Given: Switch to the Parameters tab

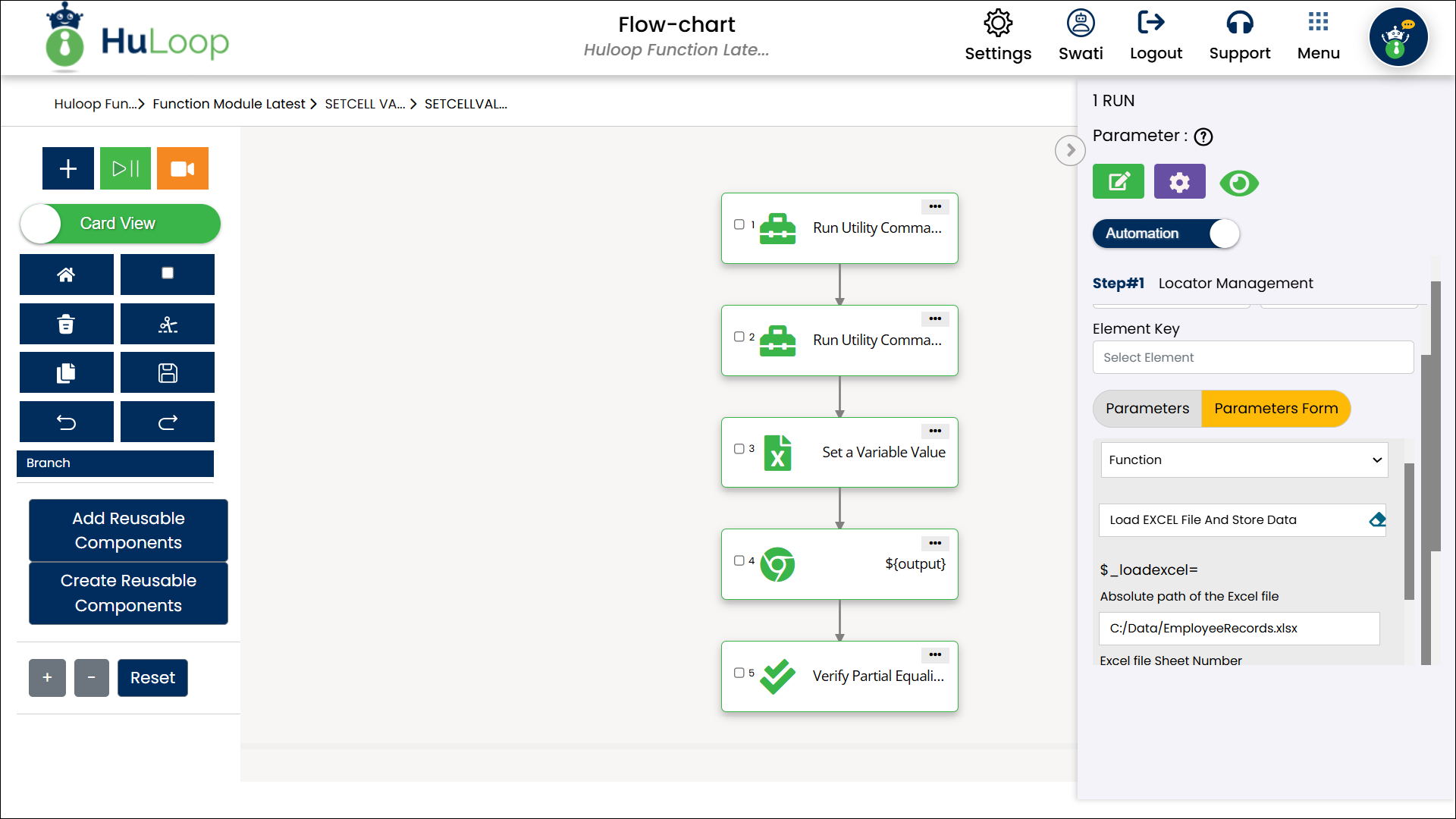Looking at the screenshot, I should pyautogui.click(x=1147, y=409).
